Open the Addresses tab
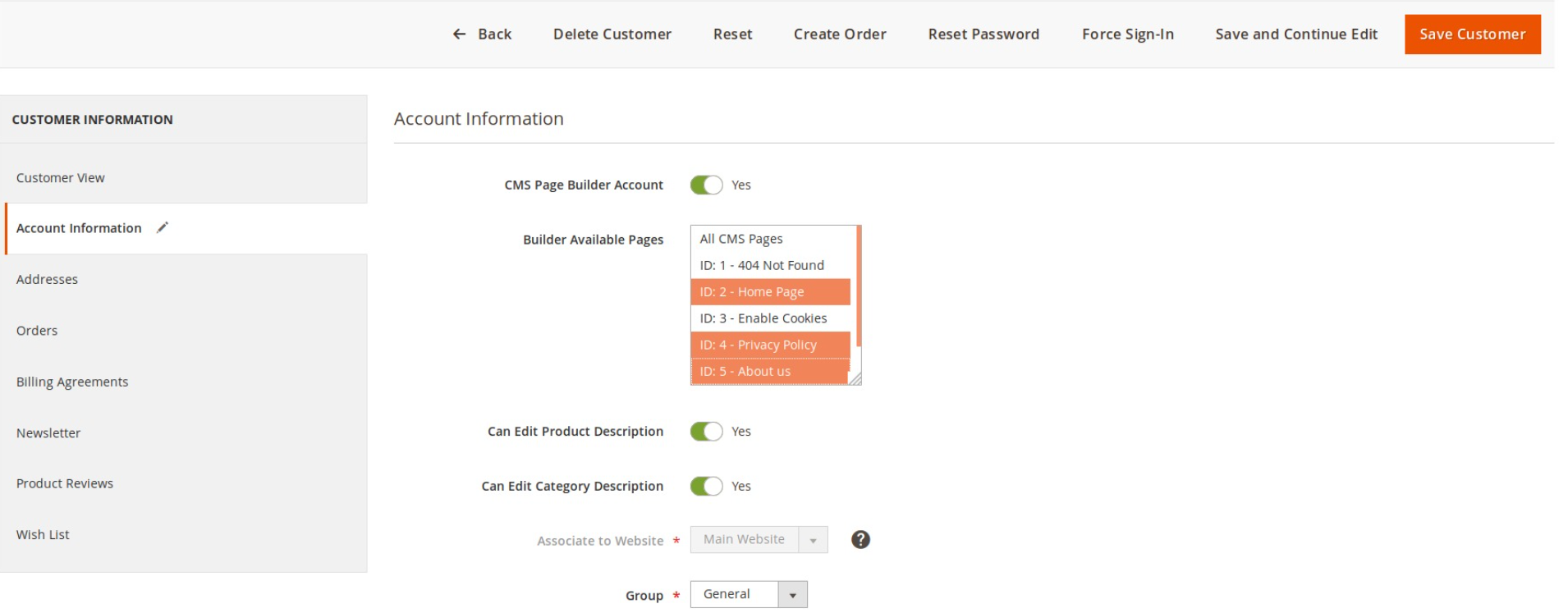The width and height of the screenshot is (1568, 613). (47, 279)
